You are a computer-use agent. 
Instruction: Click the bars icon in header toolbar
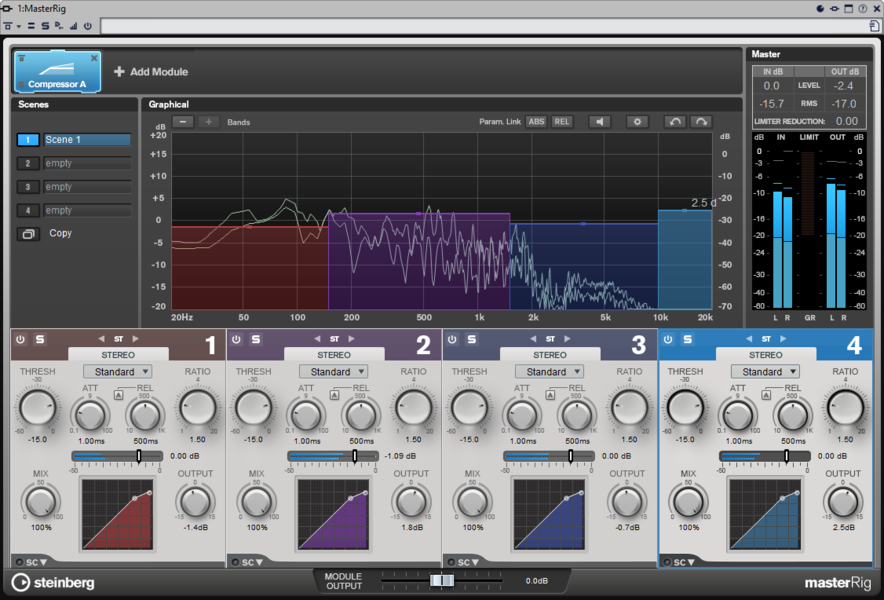pyautogui.click(x=73, y=26)
